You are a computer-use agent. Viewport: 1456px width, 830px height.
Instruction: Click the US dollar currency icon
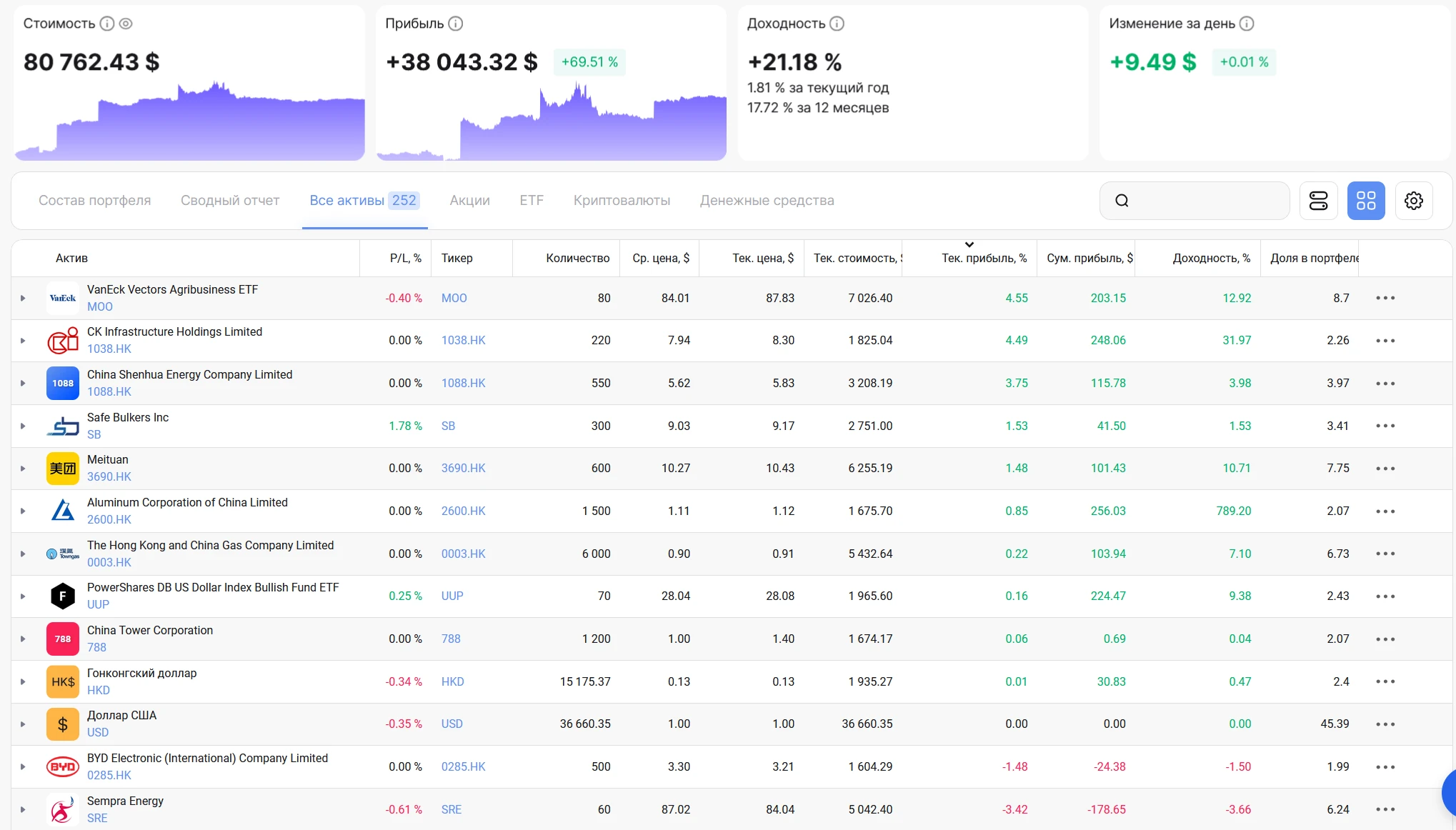[63, 724]
